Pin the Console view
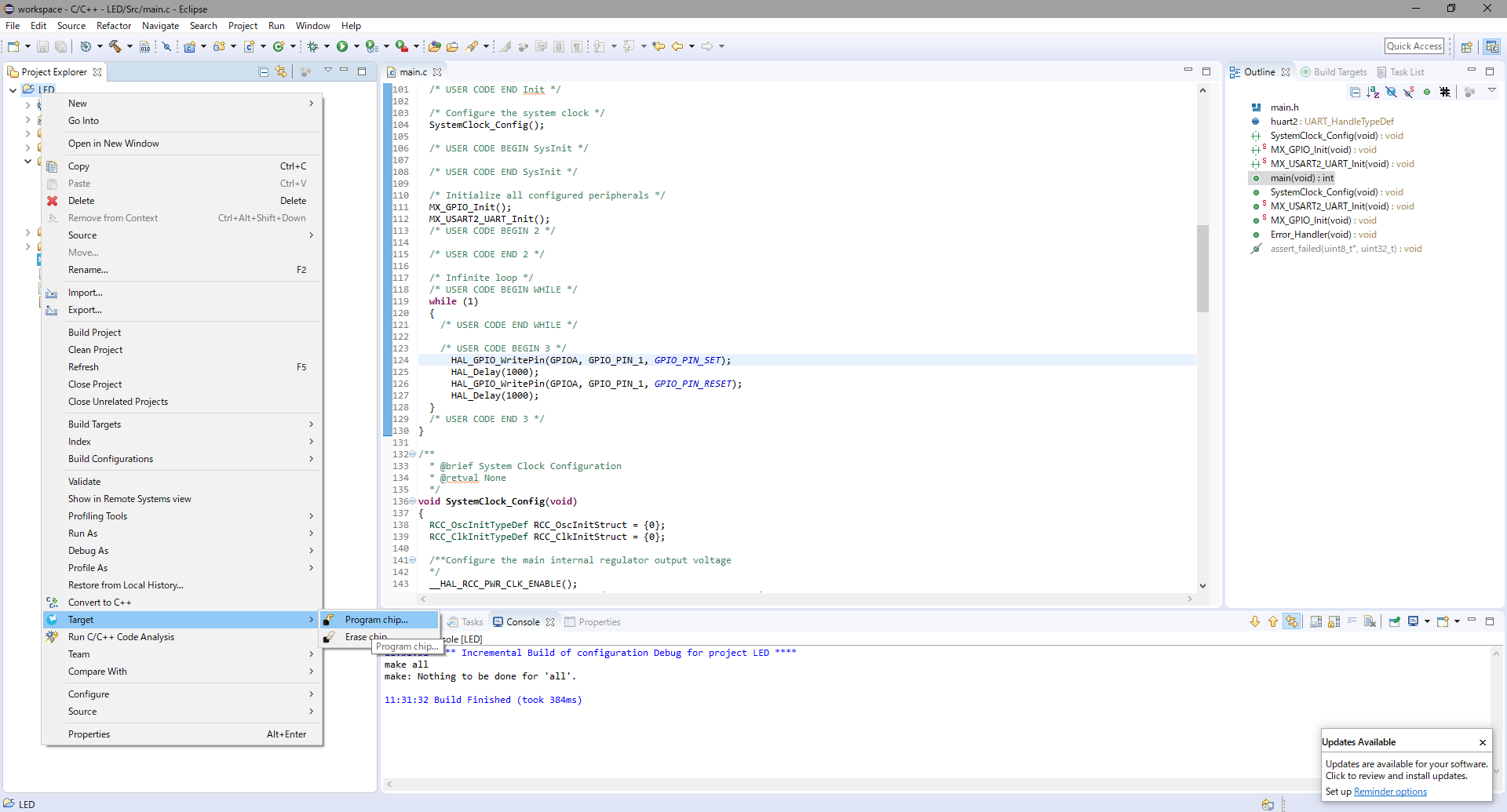This screenshot has height=812, width=1507. (x=1395, y=621)
